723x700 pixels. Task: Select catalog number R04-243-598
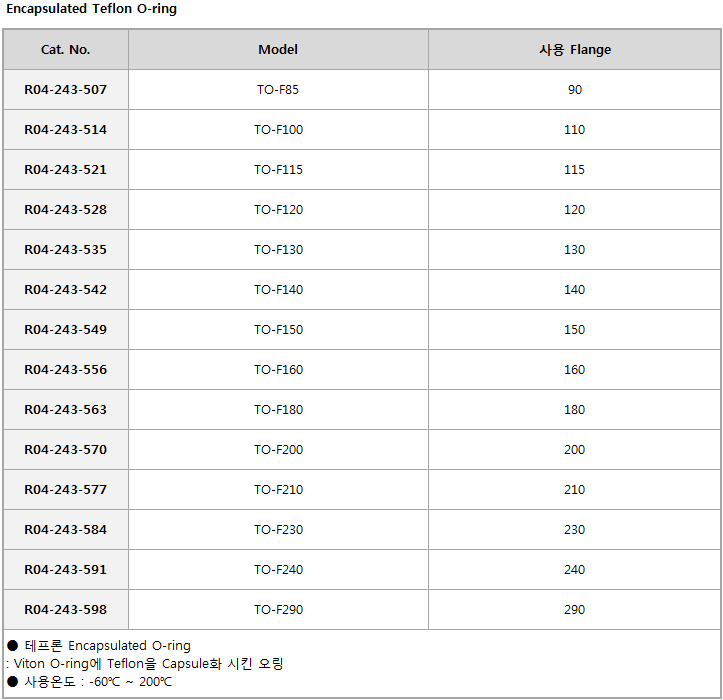point(65,609)
